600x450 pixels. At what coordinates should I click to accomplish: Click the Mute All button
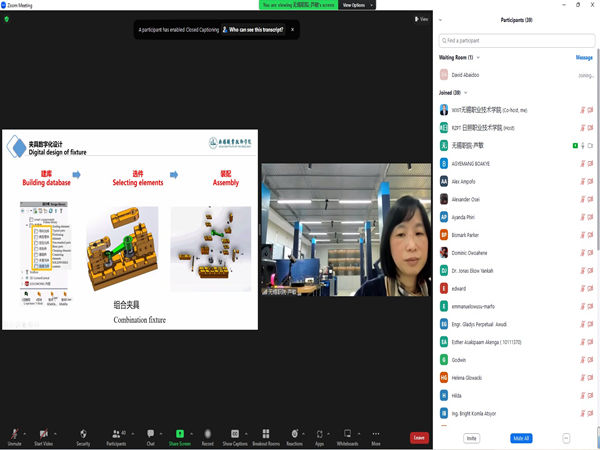point(520,438)
